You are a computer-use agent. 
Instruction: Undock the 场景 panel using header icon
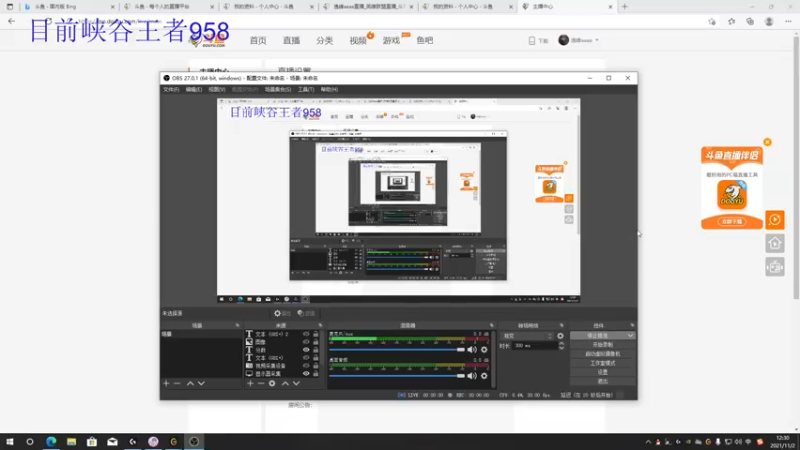pyautogui.click(x=237, y=326)
